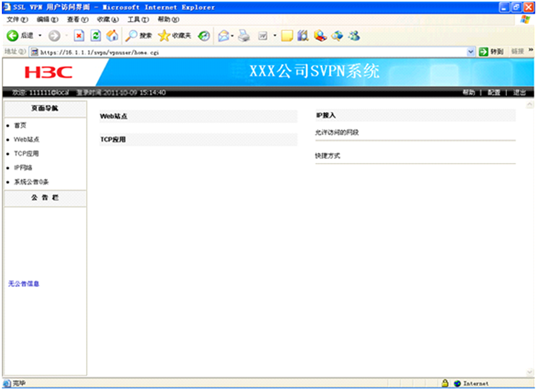Screen dimensions: 539x392
Task: Open TCP应用 in the navigation sidebar
Action: tap(26, 154)
